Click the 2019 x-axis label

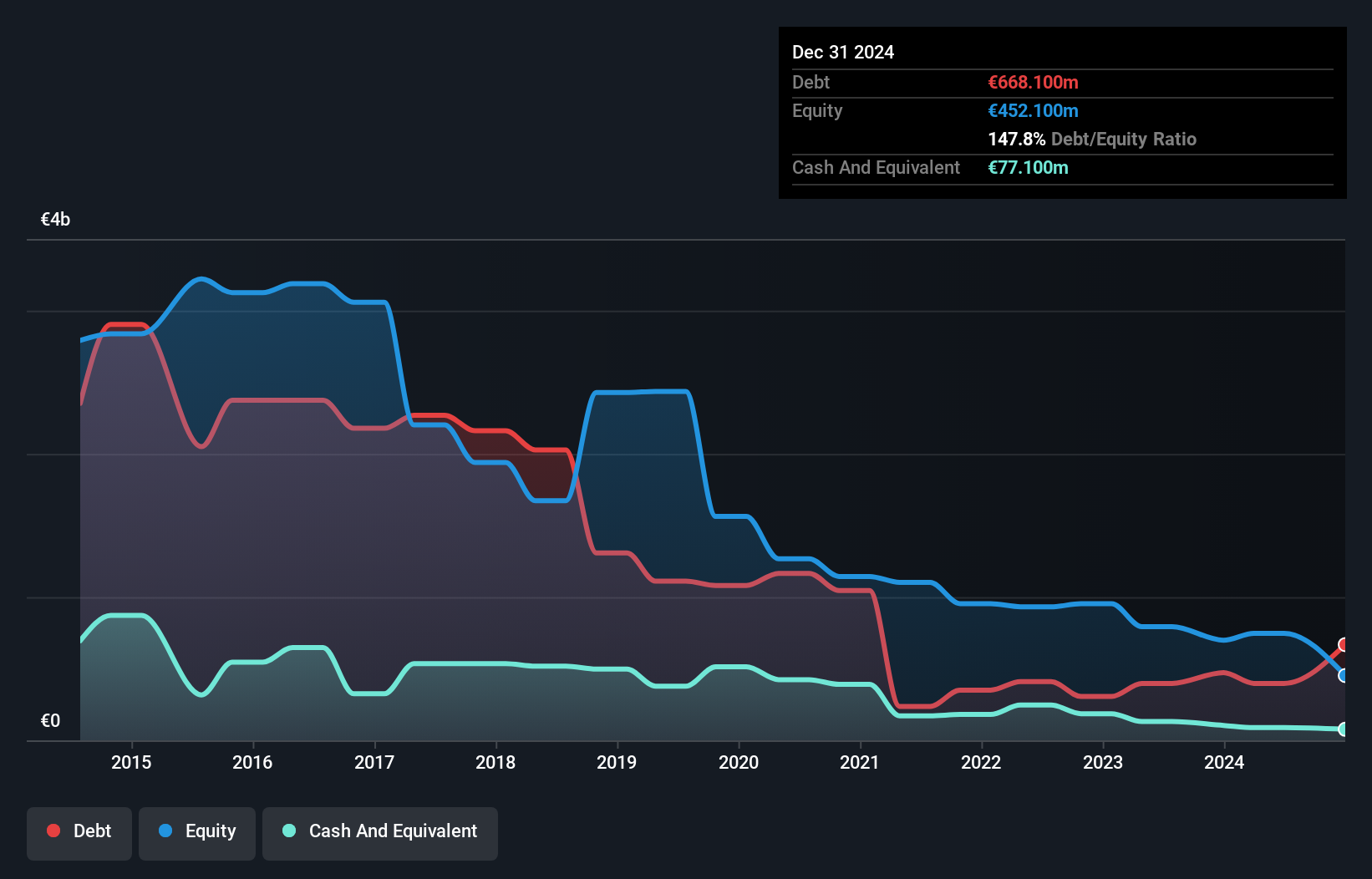click(x=617, y=762)
